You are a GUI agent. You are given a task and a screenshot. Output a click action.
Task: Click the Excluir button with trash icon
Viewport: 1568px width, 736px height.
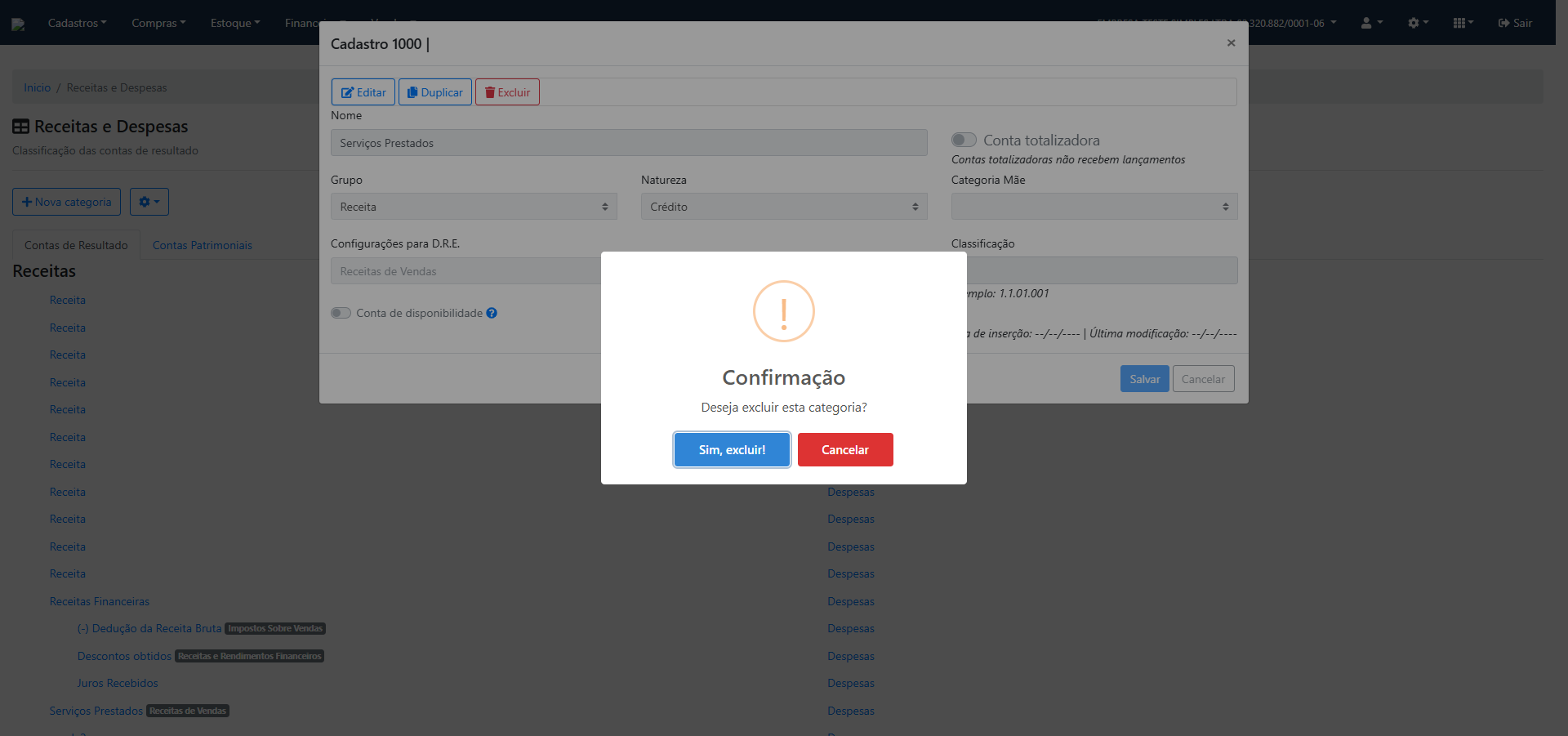507,92
